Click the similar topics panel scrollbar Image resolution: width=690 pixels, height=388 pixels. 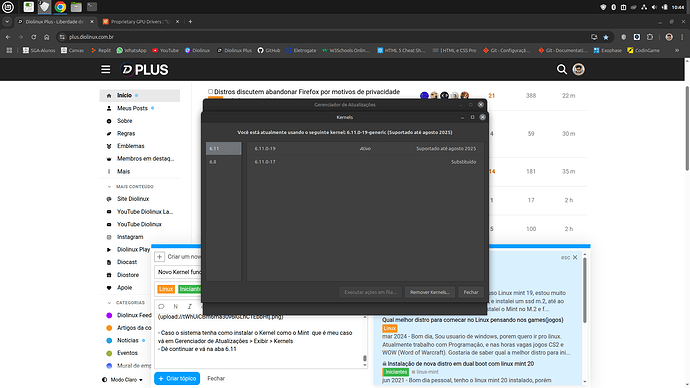pyautogui.click(x=585, y=290)
